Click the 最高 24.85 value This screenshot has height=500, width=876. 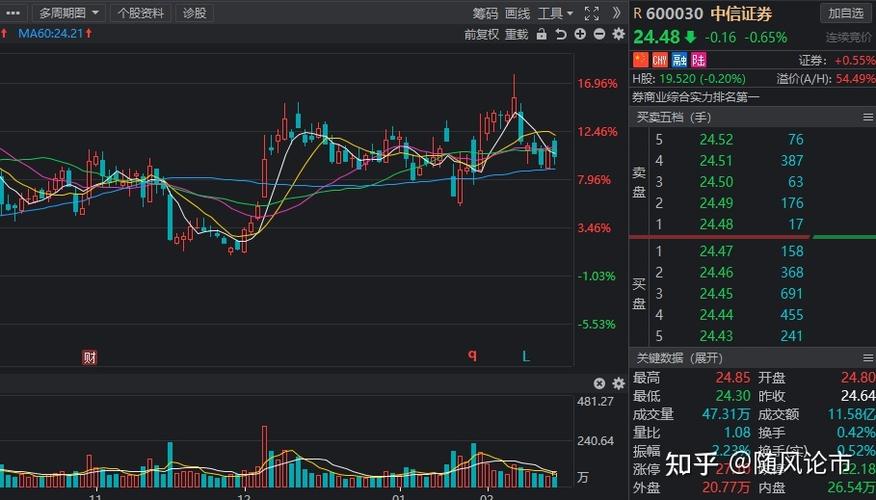[x=733, y=378]
